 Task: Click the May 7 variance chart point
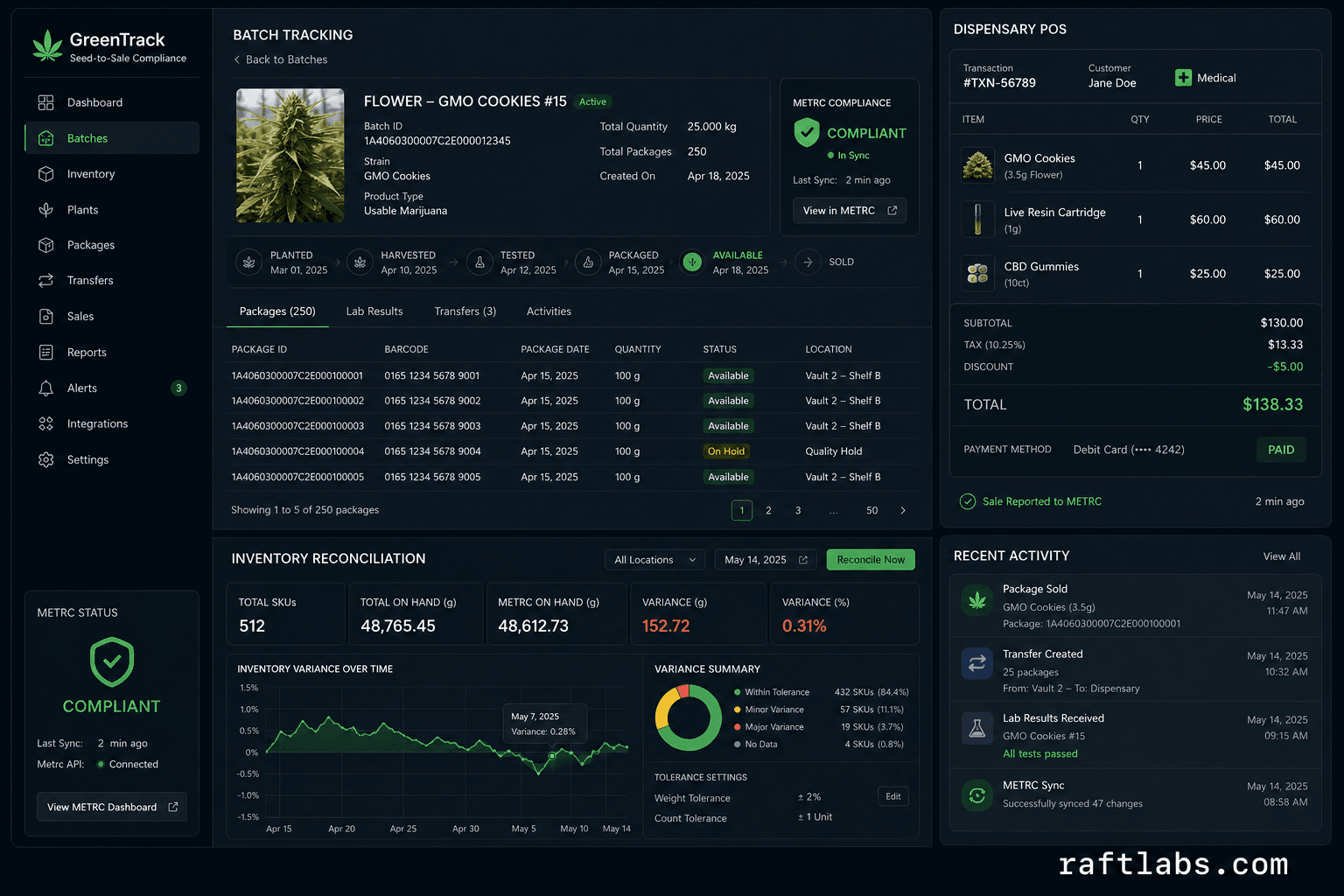[x=552, y=755]
